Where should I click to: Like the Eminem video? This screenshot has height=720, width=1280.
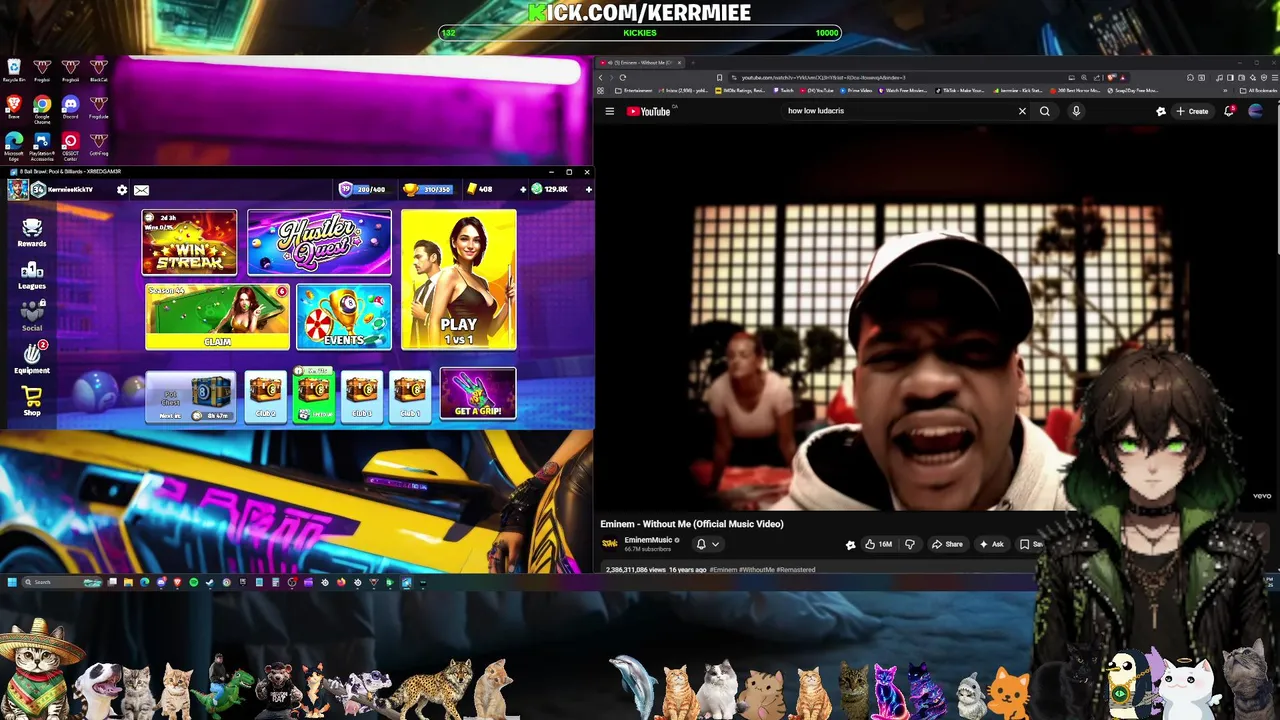tap(878, 544)
